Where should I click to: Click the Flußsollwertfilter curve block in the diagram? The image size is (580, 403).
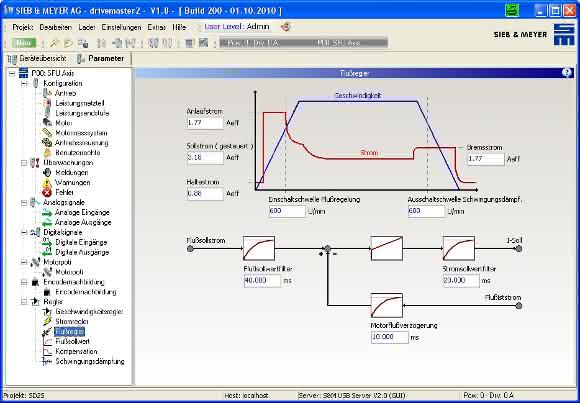click(259, 248)
